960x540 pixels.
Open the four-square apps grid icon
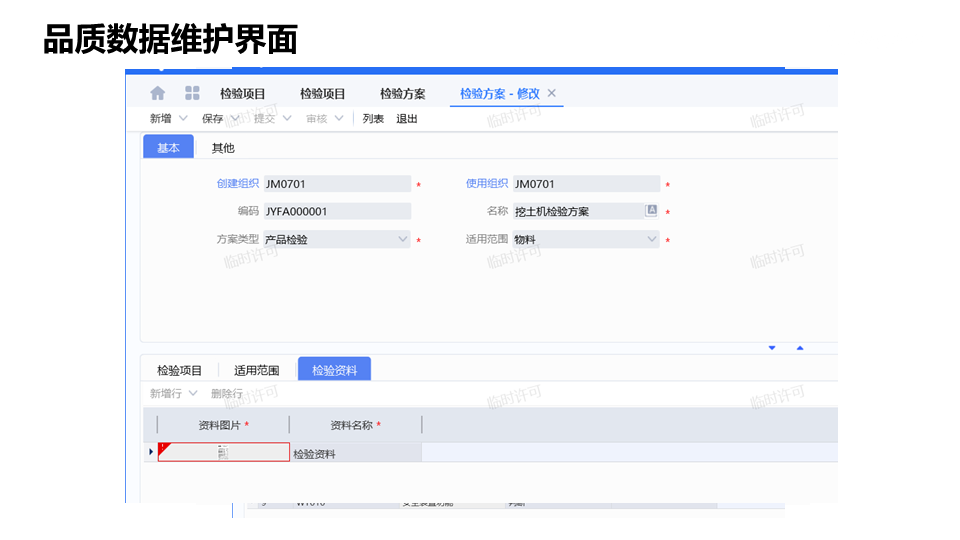192,93
